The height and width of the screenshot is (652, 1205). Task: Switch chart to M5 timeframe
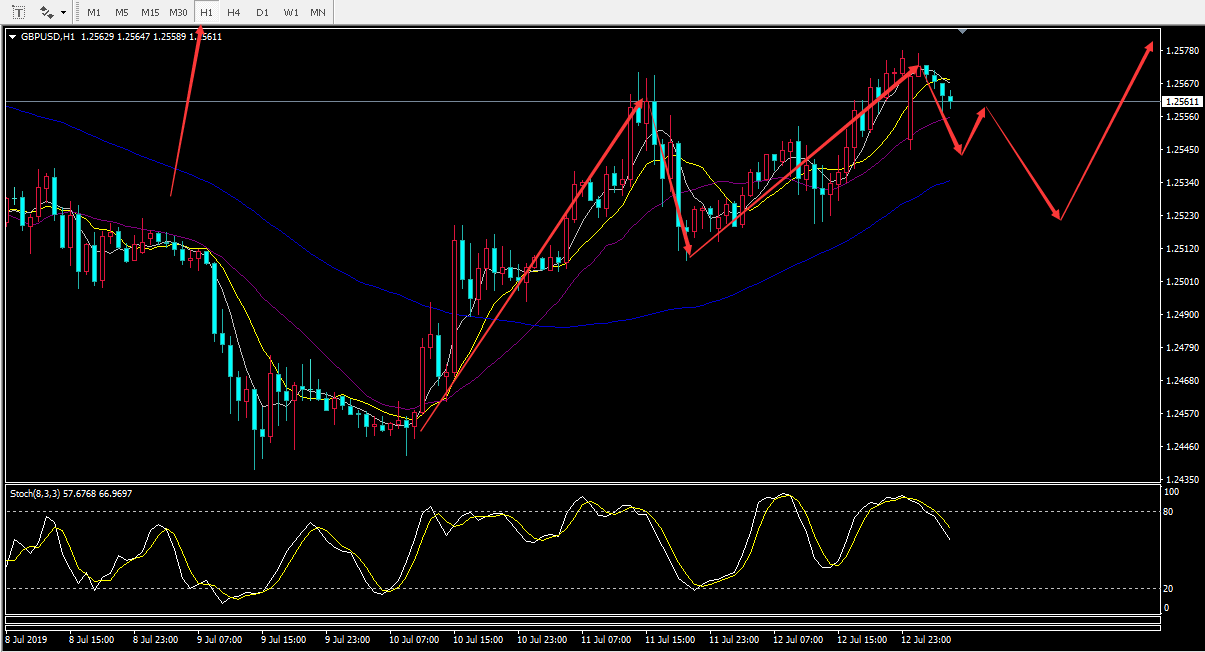click(x=121, y=12)
